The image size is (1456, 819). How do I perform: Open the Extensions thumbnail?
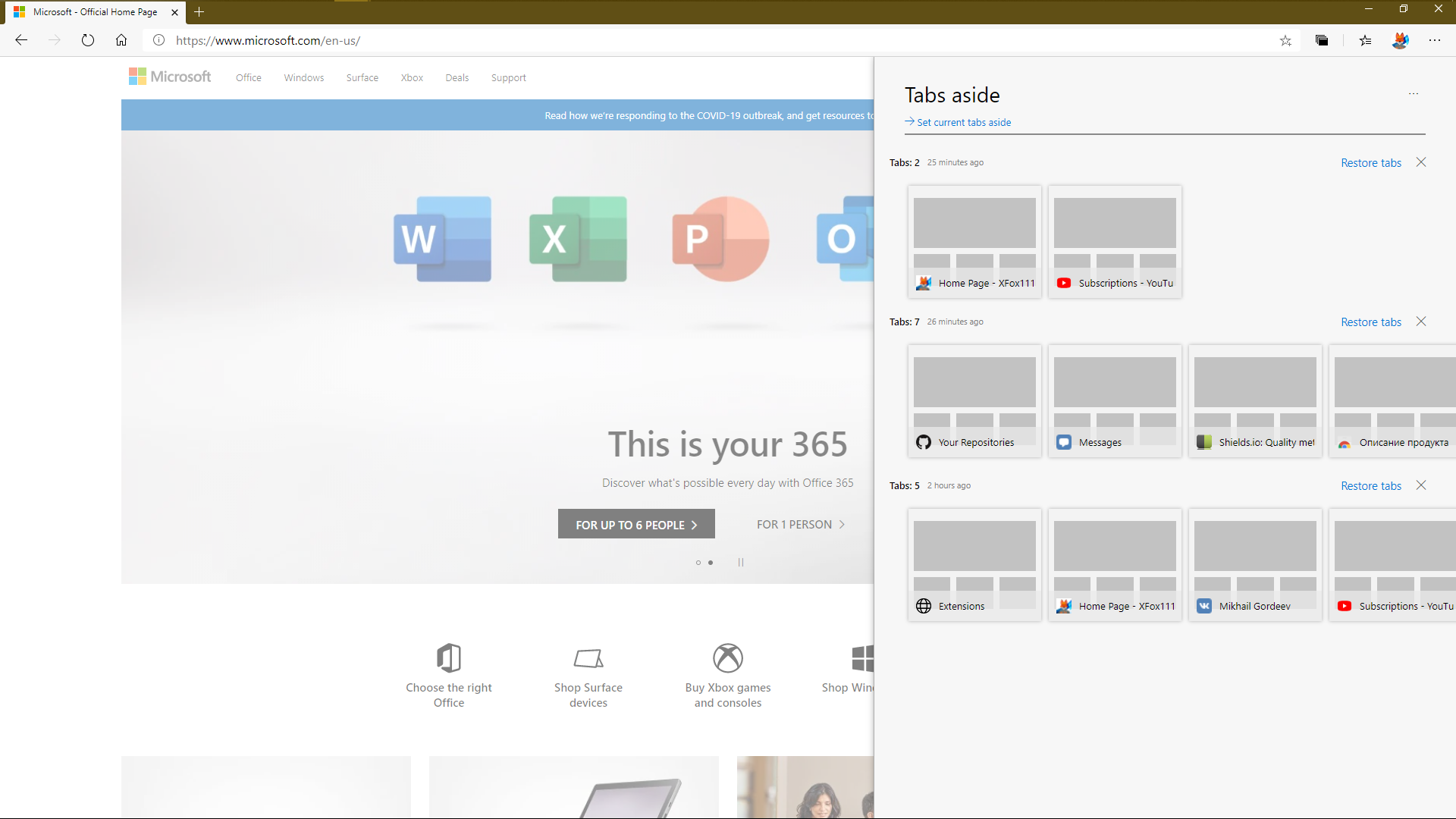(x=974, y=565)
